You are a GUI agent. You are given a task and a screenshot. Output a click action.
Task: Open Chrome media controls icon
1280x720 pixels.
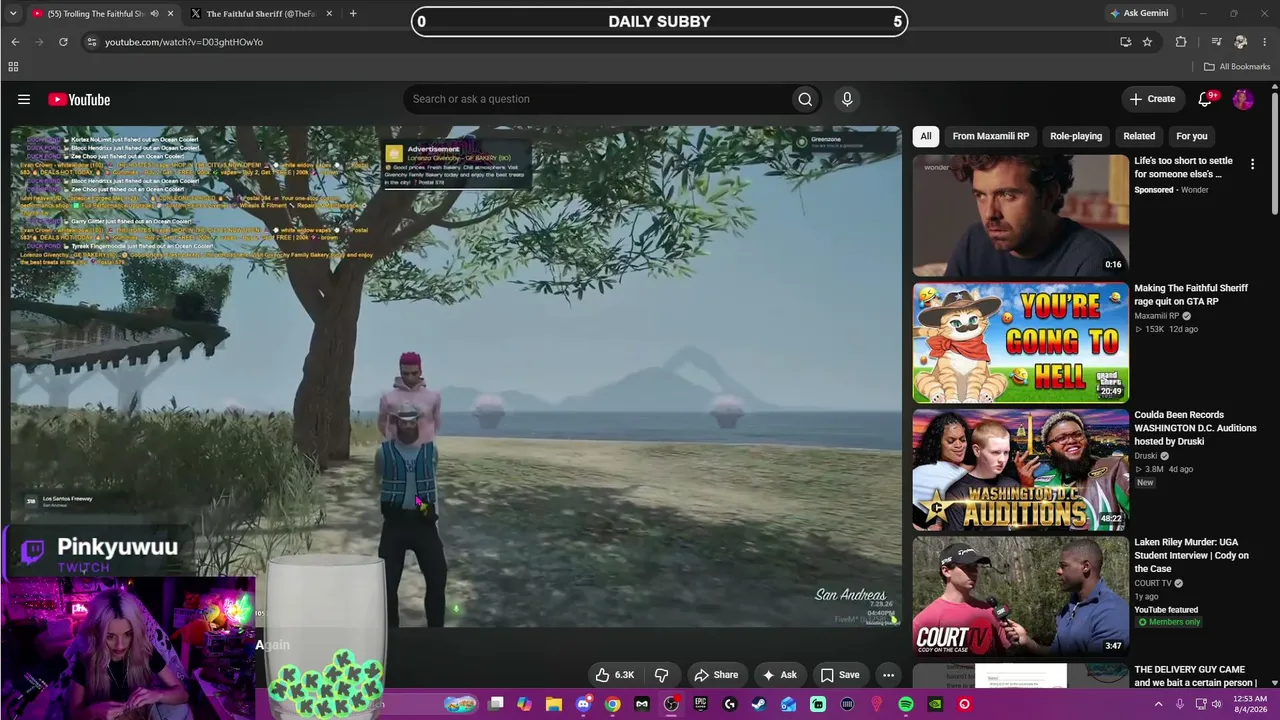coord(1216,42)
